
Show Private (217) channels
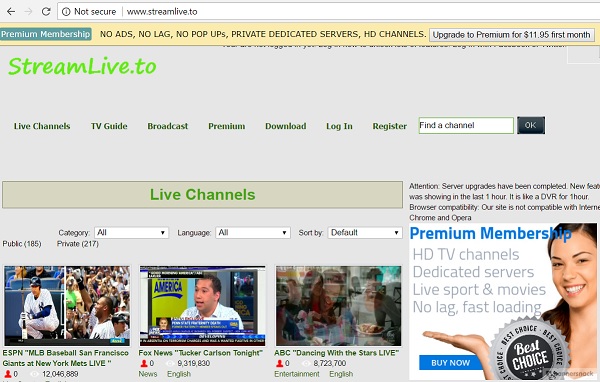tap(78, 244)
